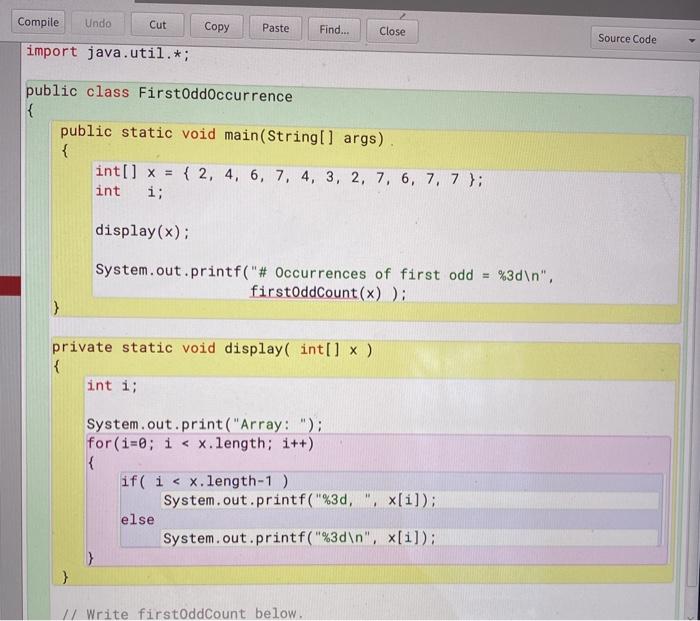Click the red breakpoint marker in margin
This screenshot has width=700, height=621.
(x=10, y=286)
